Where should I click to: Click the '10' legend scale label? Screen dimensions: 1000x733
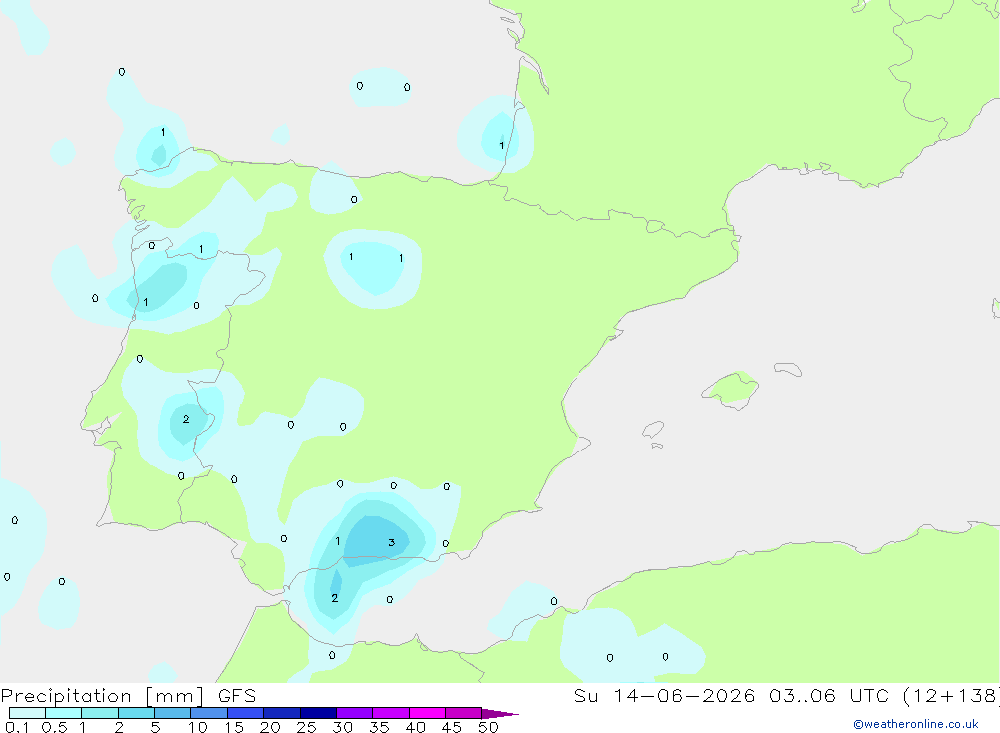(198, 727)
